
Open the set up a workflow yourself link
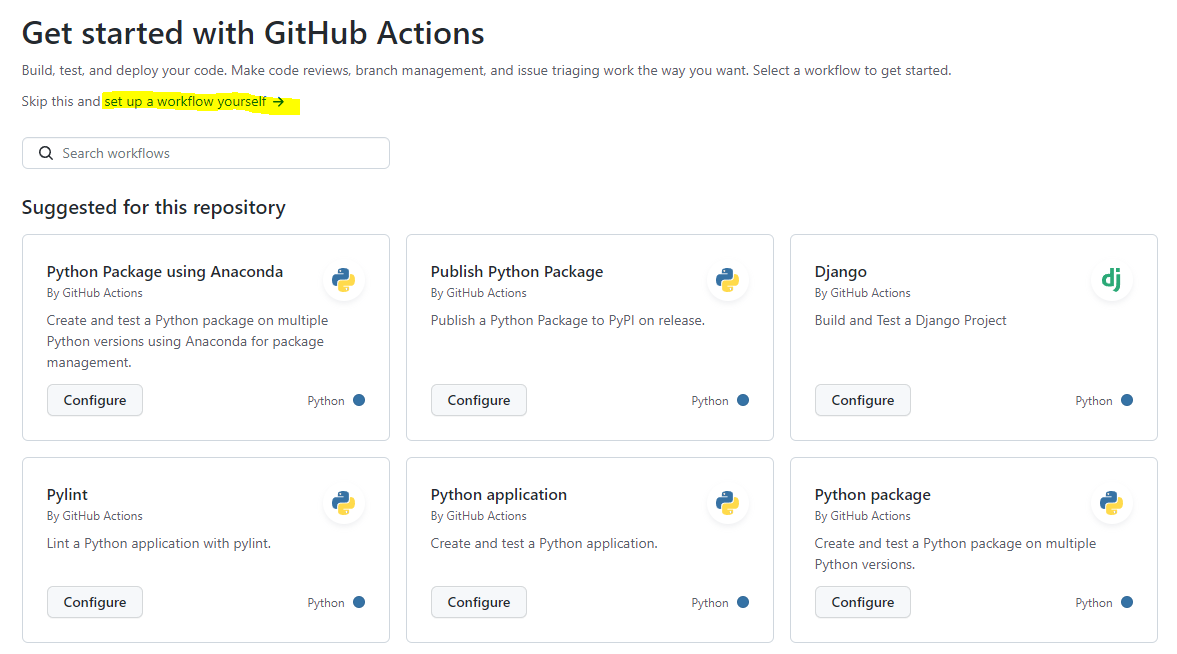tap(194, 101)
